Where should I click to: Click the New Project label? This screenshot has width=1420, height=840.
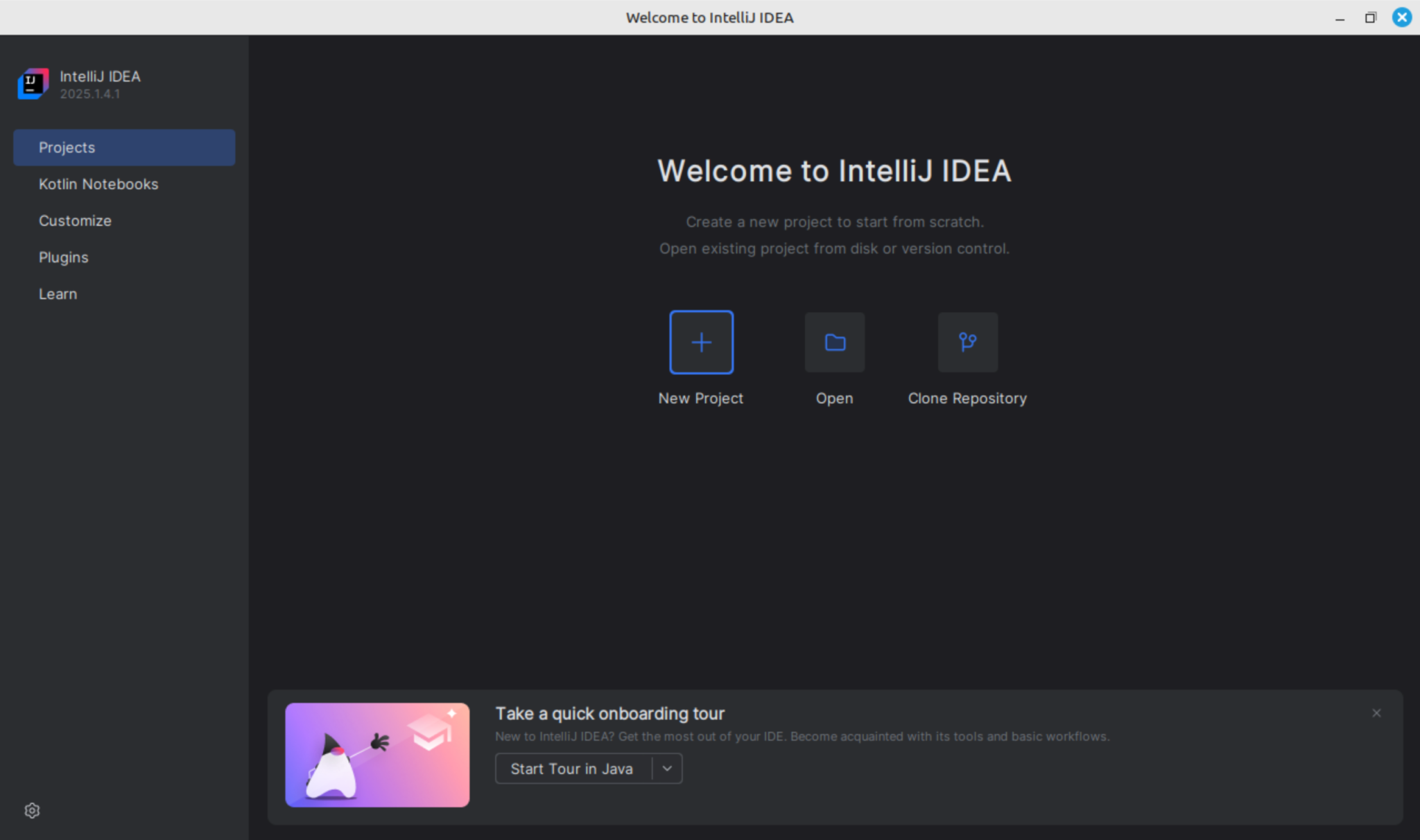point(700,398)
